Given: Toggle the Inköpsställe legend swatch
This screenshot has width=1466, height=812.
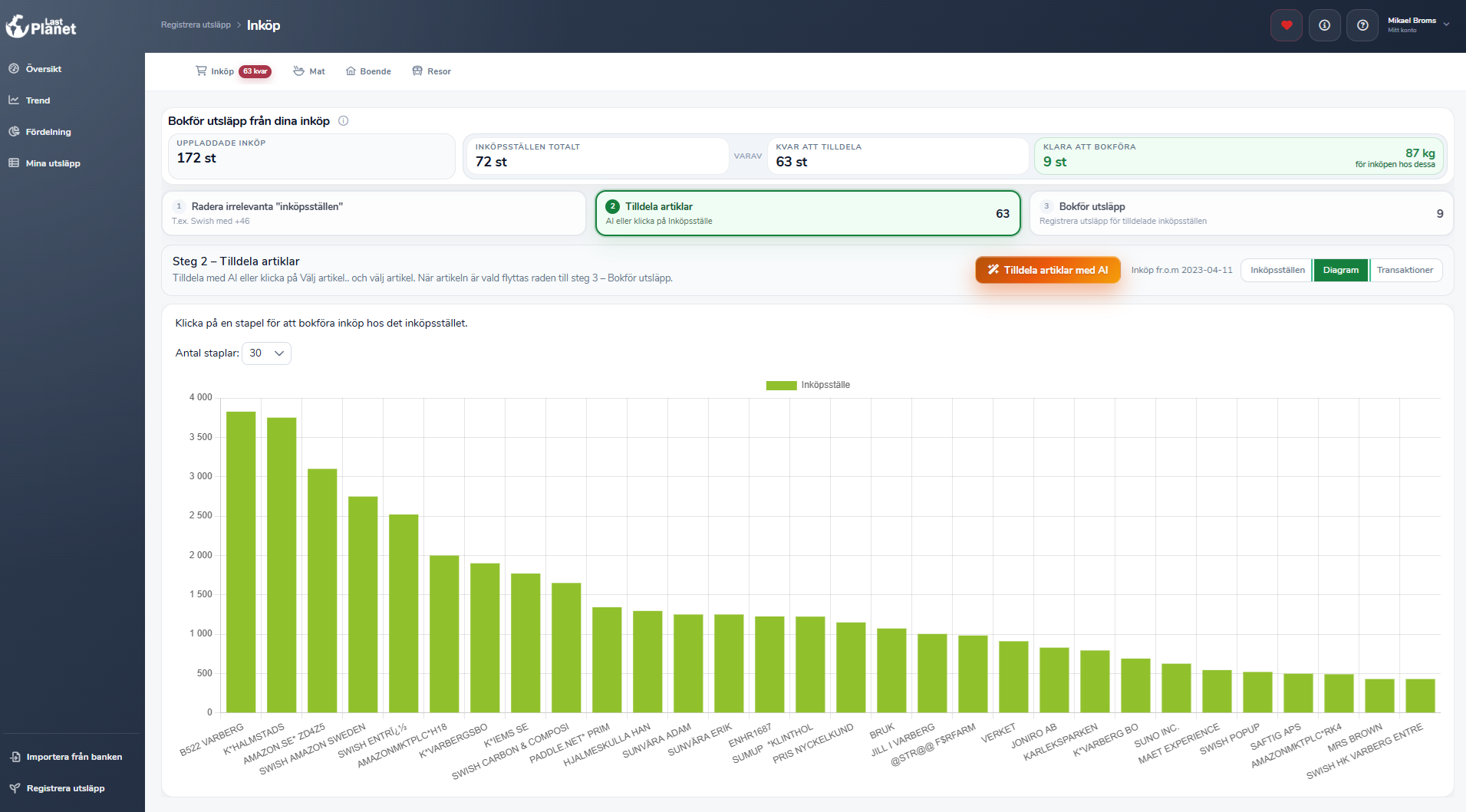Looking at the screenshot, I should [781, 385].
